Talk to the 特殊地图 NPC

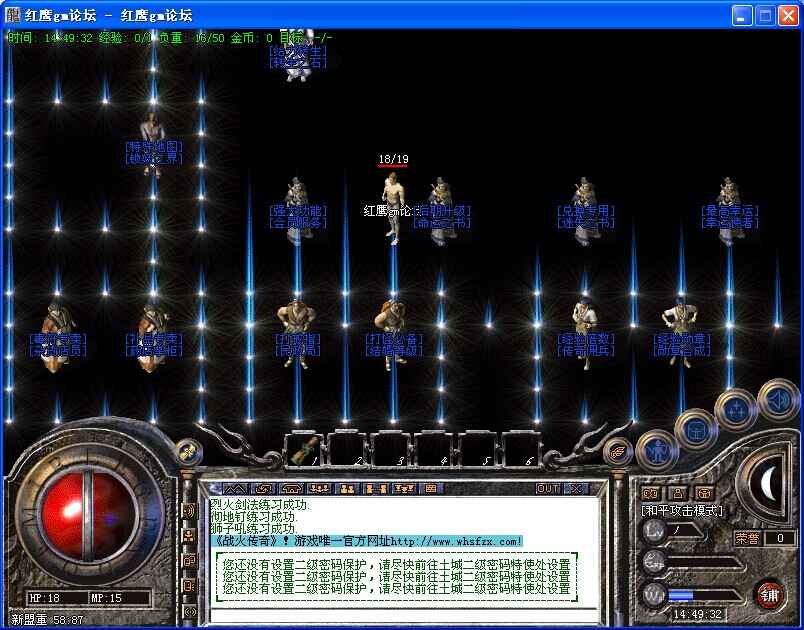coord(153,146)
